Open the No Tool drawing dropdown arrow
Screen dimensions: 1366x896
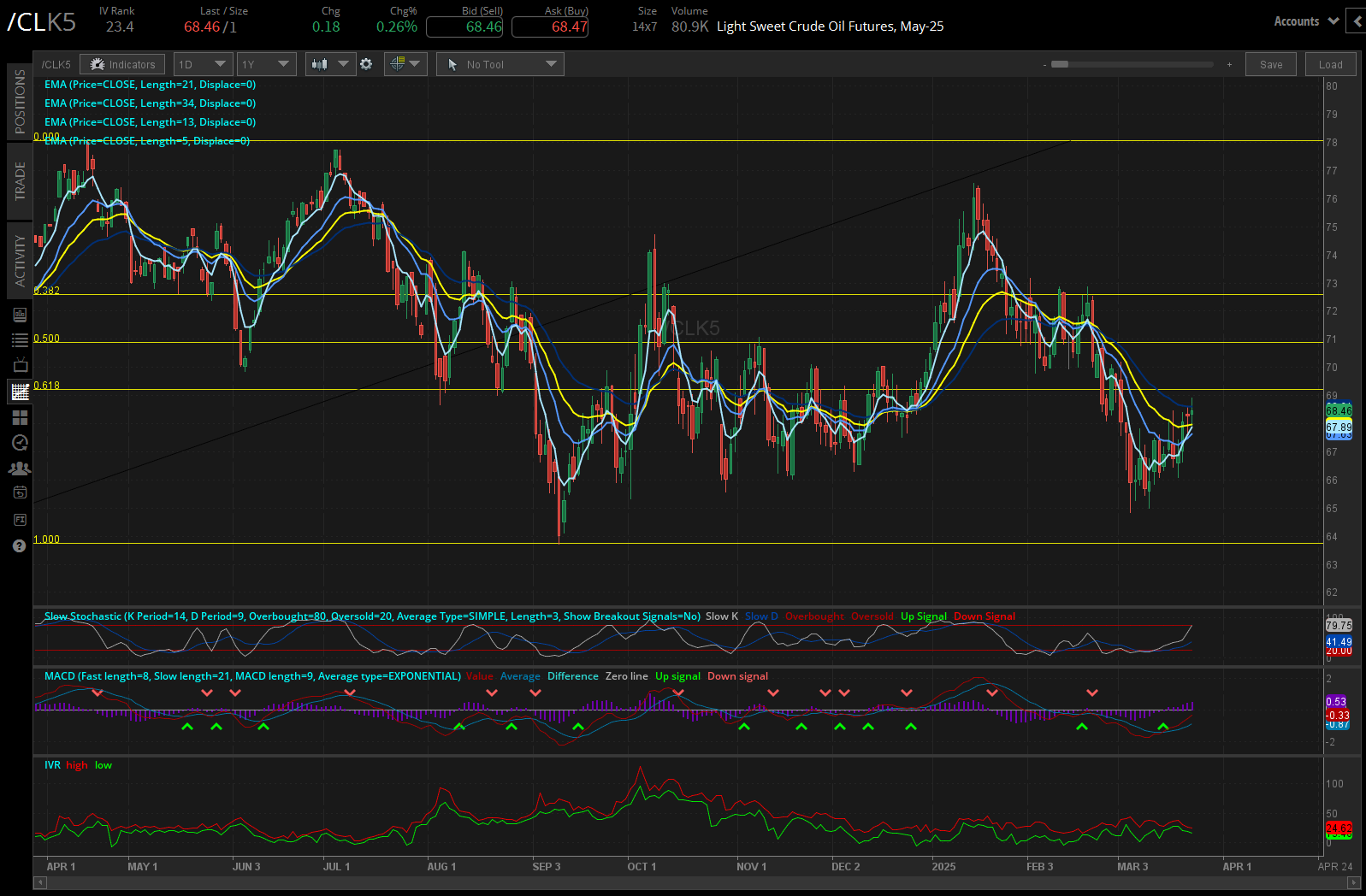click(551, 64)
